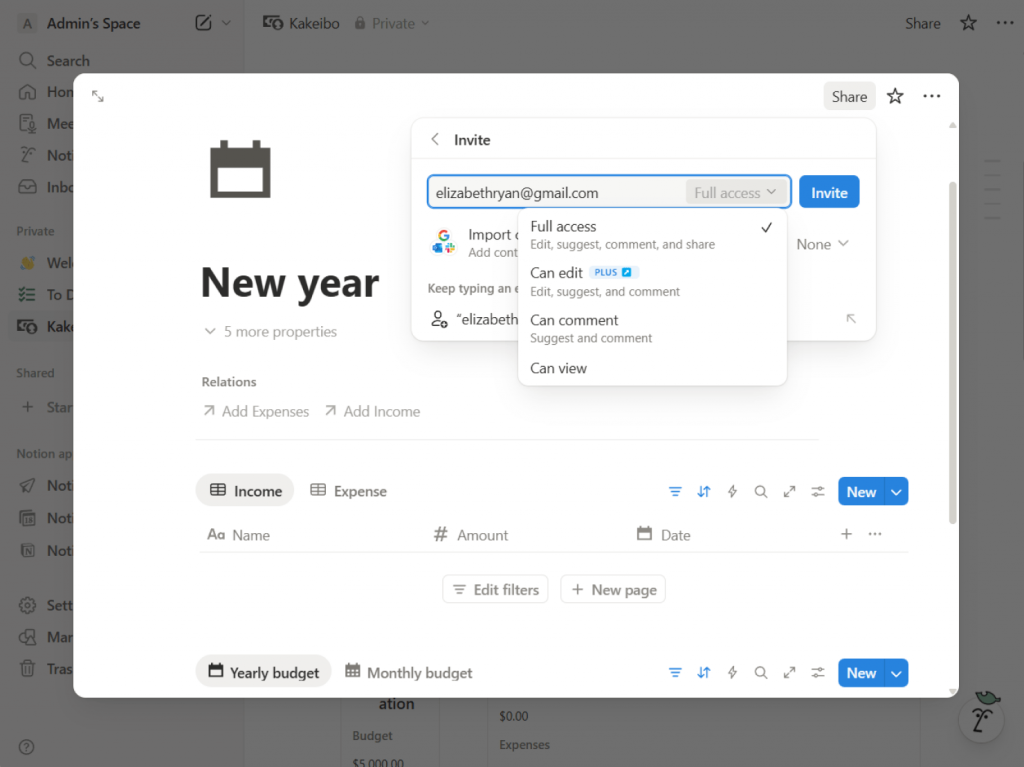Open the modal's three-dot more options menu

coord(931,97)
